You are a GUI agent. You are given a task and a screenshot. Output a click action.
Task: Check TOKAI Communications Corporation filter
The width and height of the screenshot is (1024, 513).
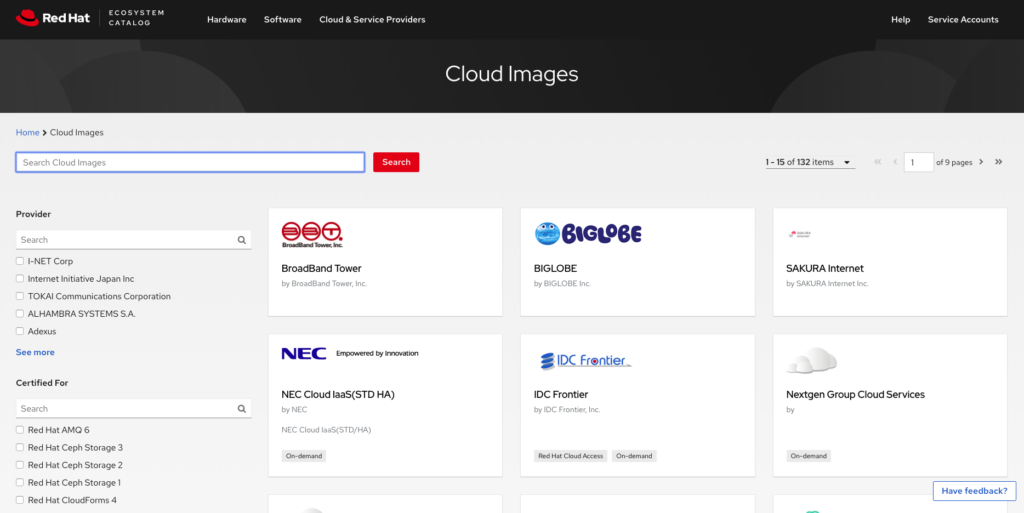[20, 296]
